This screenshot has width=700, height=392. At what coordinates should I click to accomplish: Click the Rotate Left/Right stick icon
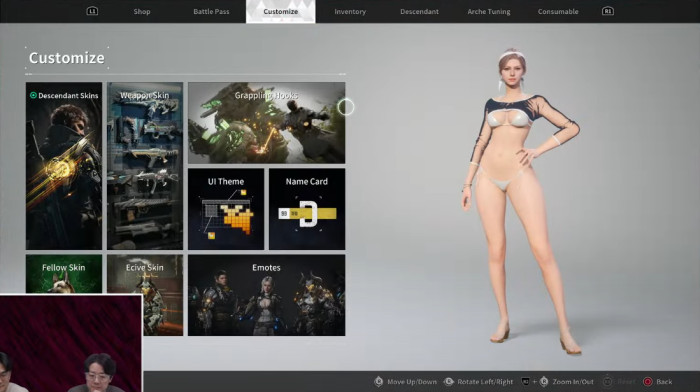pos(449,382)
